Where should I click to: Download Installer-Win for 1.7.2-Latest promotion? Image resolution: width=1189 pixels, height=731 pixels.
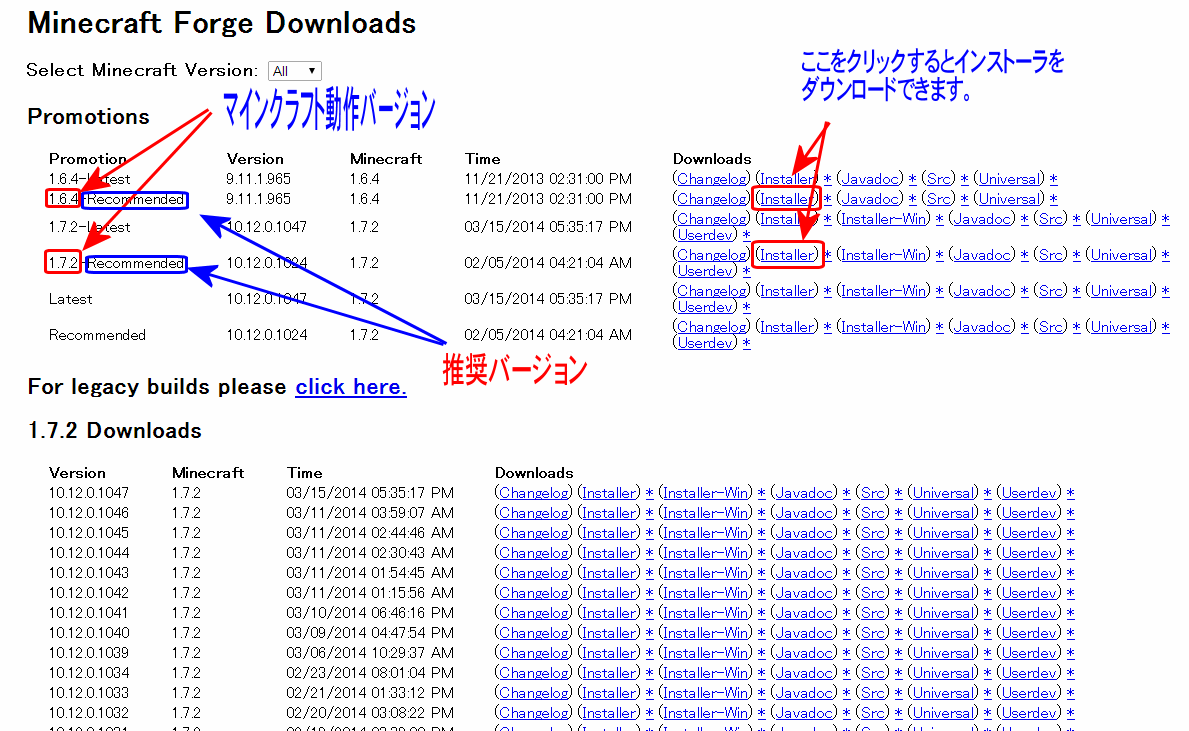(883, 219)
